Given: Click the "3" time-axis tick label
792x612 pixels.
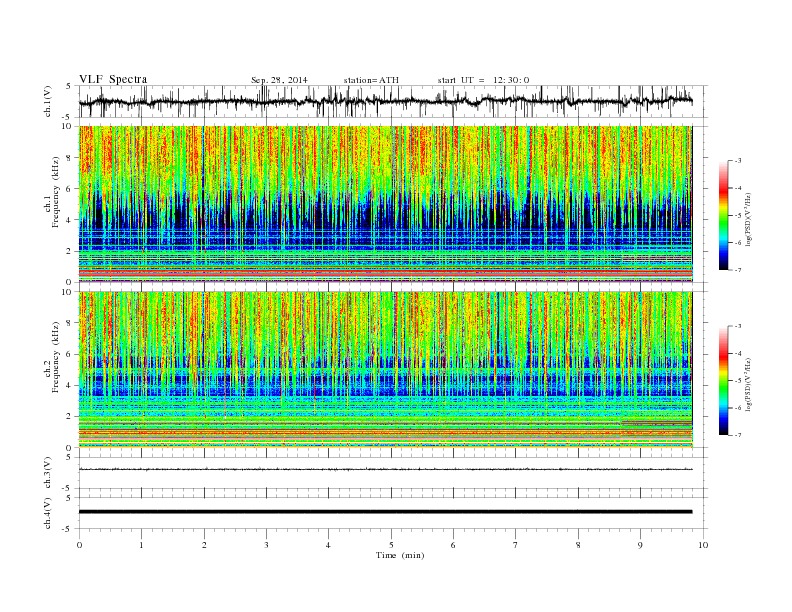Looking at the screenshot, I should [266, 545].
